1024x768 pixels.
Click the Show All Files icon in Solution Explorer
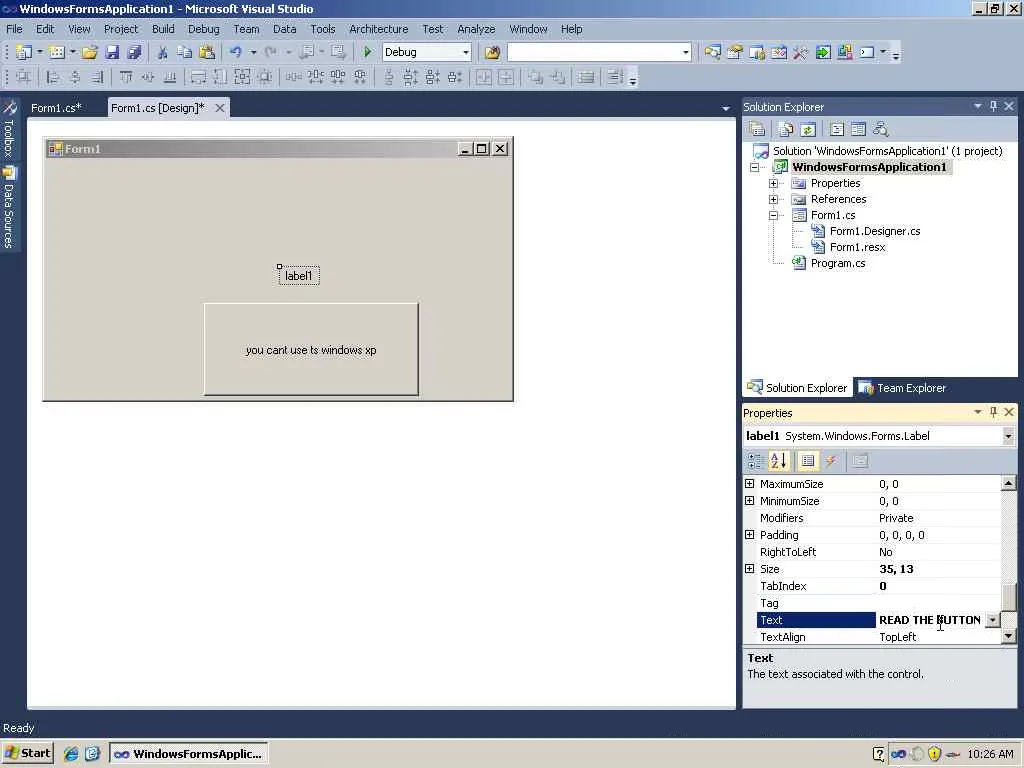[x=786, y=129]
